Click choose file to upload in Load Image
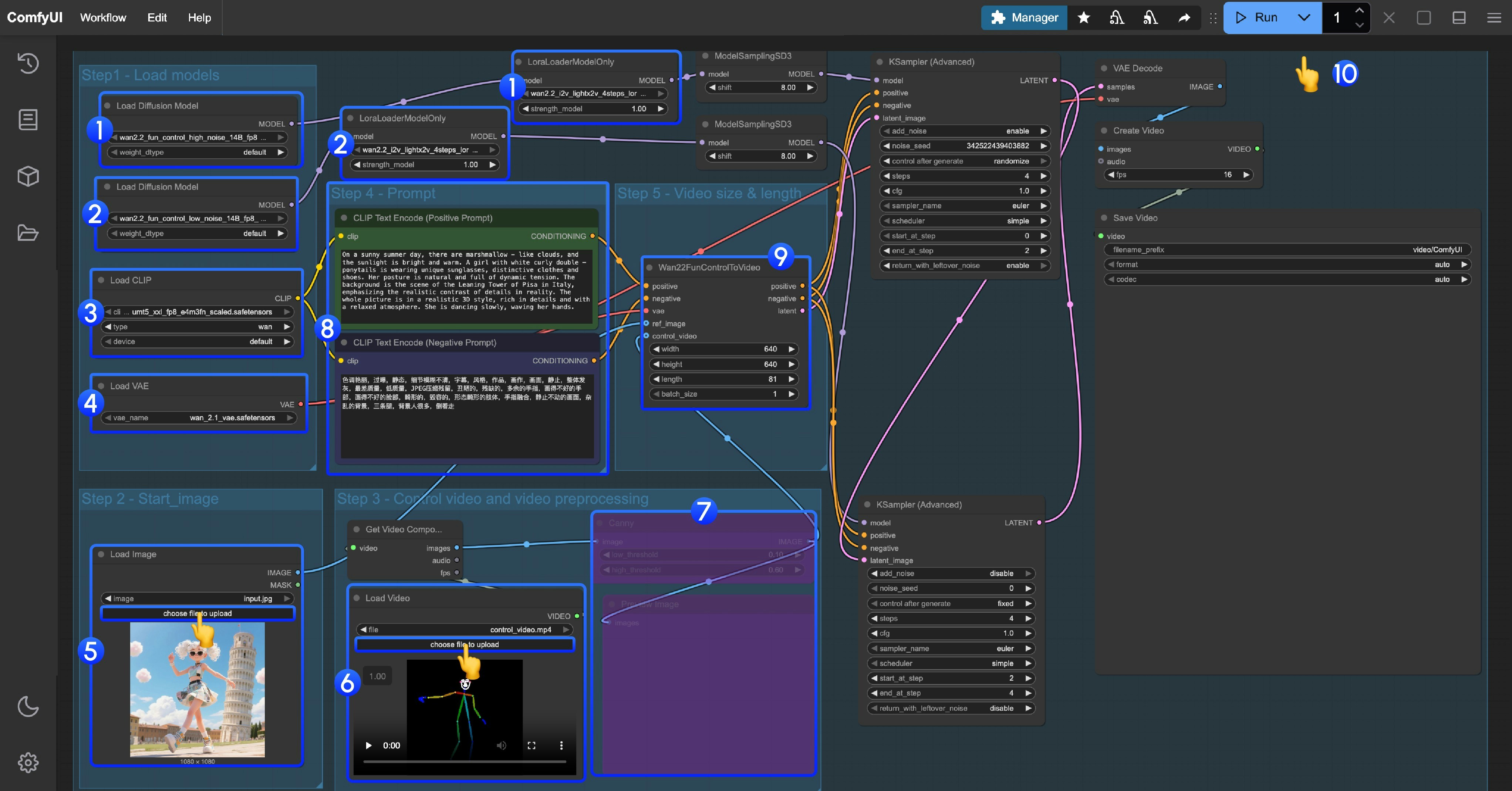Viewport: 1512px width, 791px height. 198,614
